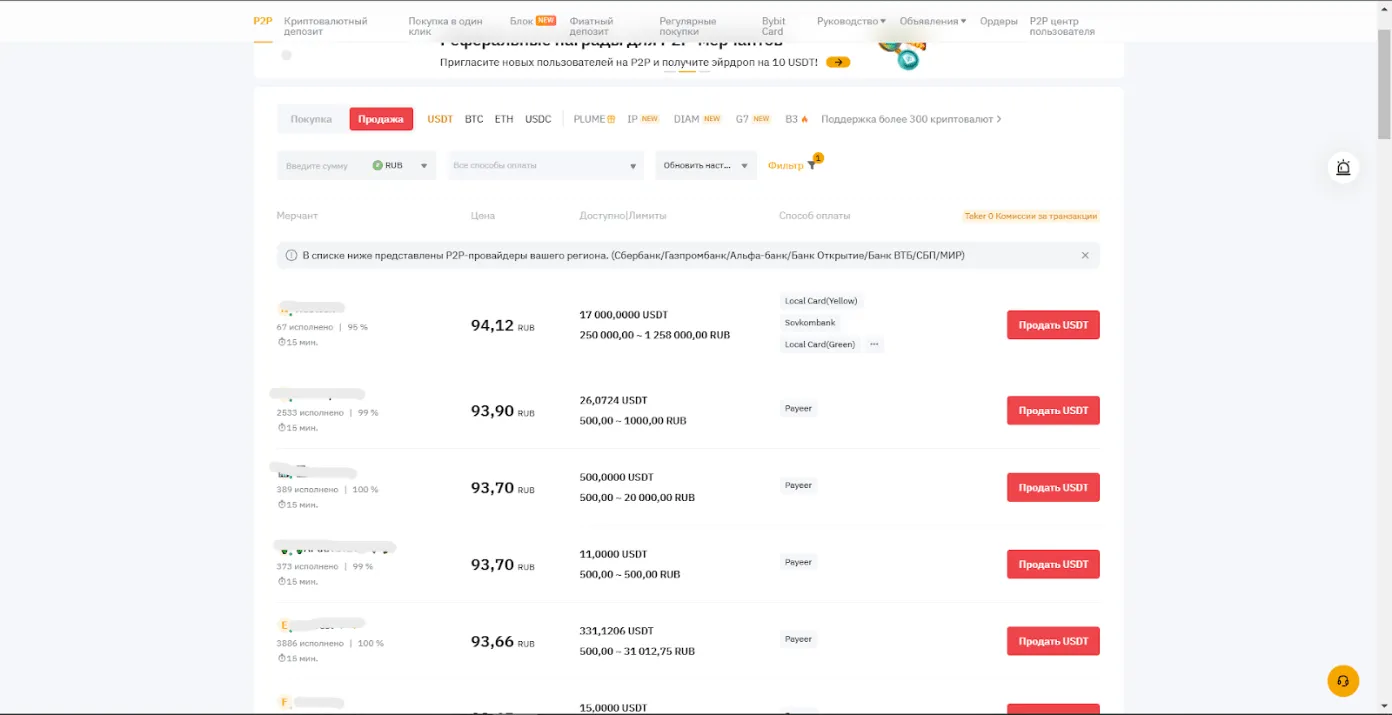Click the yellow arrow on referral banner
The width and height of the screenshot is (1392, 715).
point(838,62)
